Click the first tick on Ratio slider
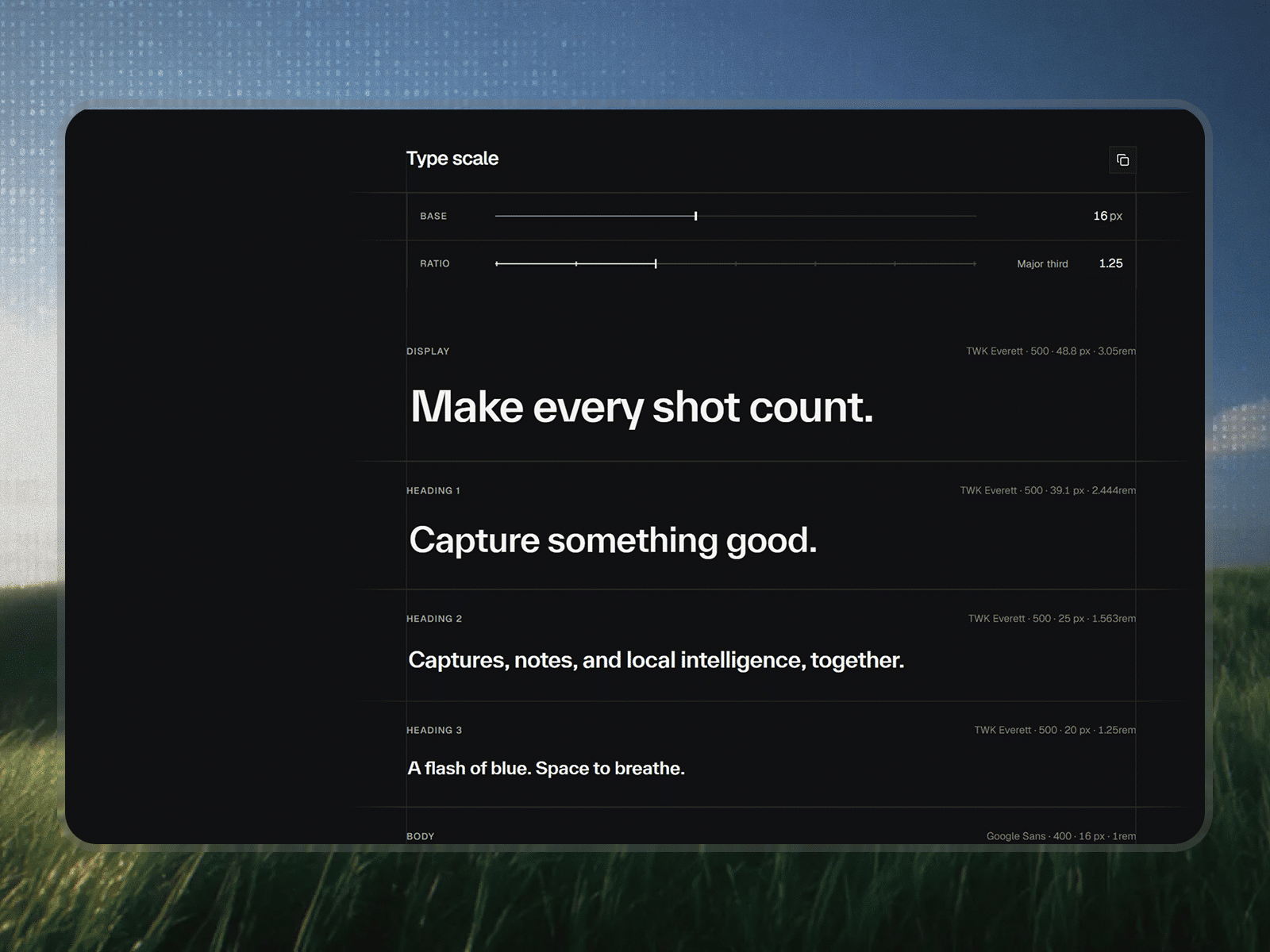Screen dimensions: 1270x952 pos(497,263)
